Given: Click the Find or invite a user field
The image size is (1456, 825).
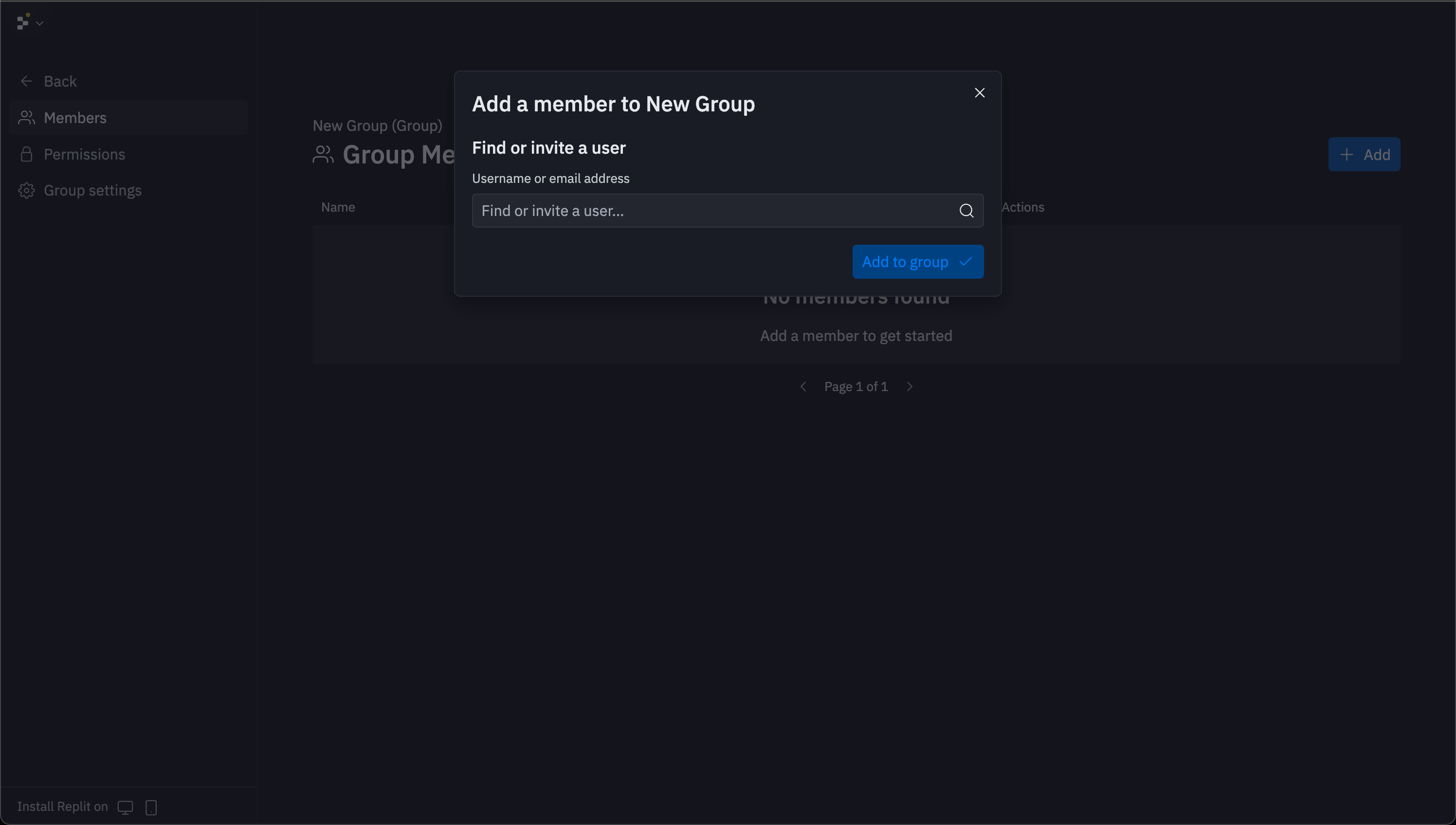Looking at the screenshot, I should (x=714, y=211).
